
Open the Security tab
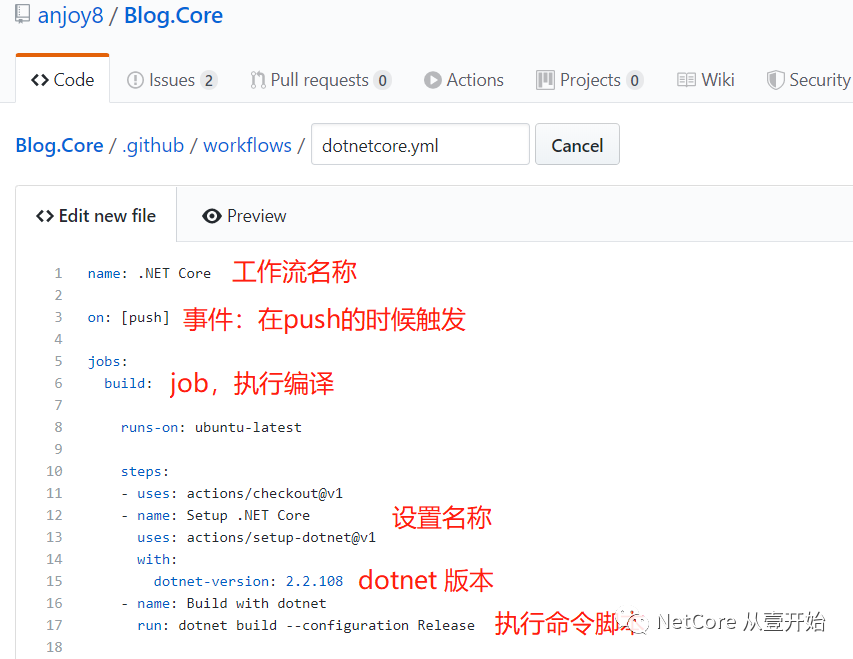tap(809, 80)
